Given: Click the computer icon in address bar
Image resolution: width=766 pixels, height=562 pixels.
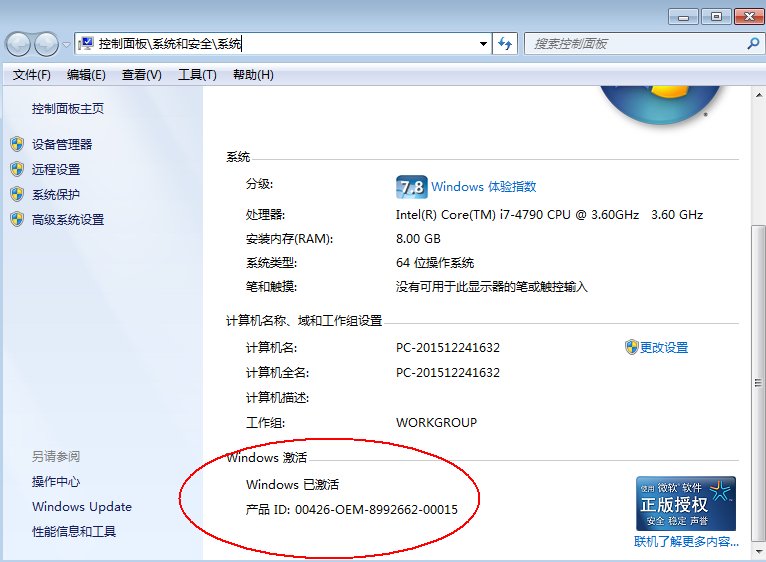Looking at the screenshot, I should click(86, 43).
